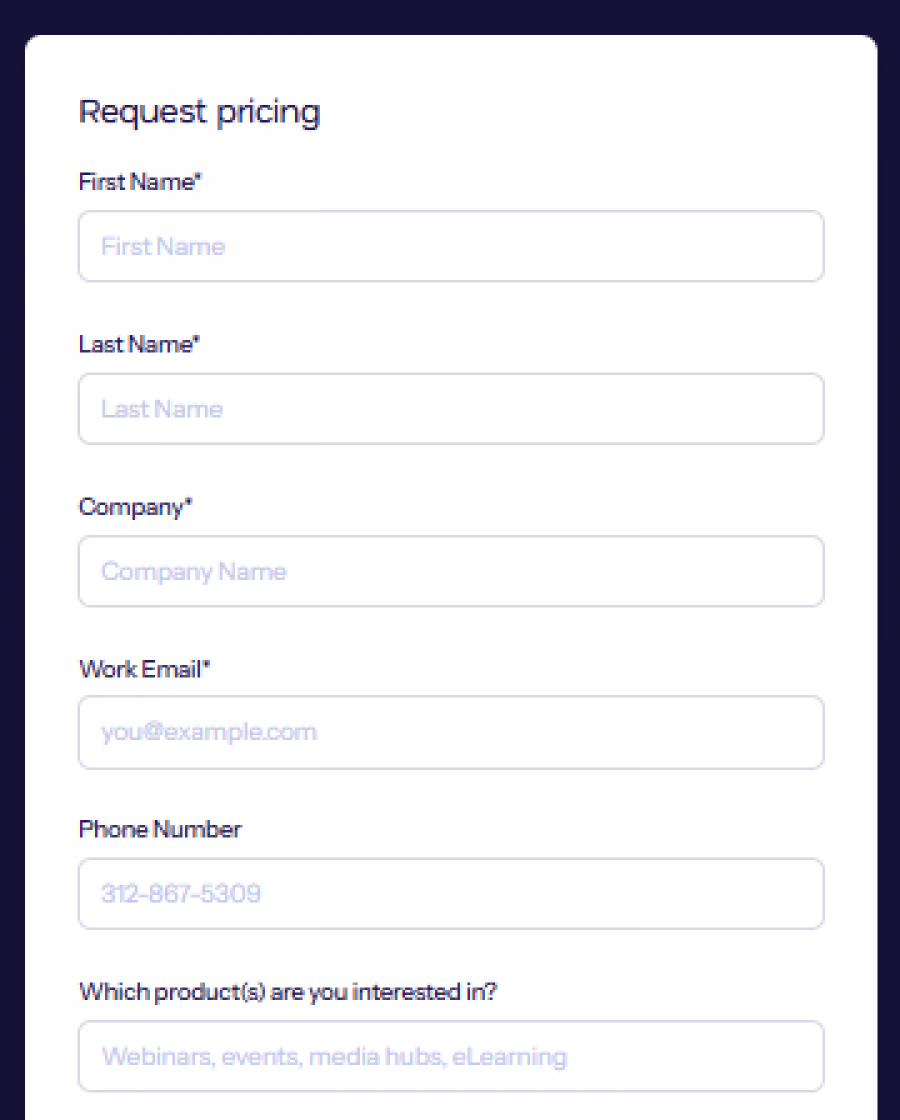Click the Phone Number input field
900x1120 pixels.
tap(450, 893)
